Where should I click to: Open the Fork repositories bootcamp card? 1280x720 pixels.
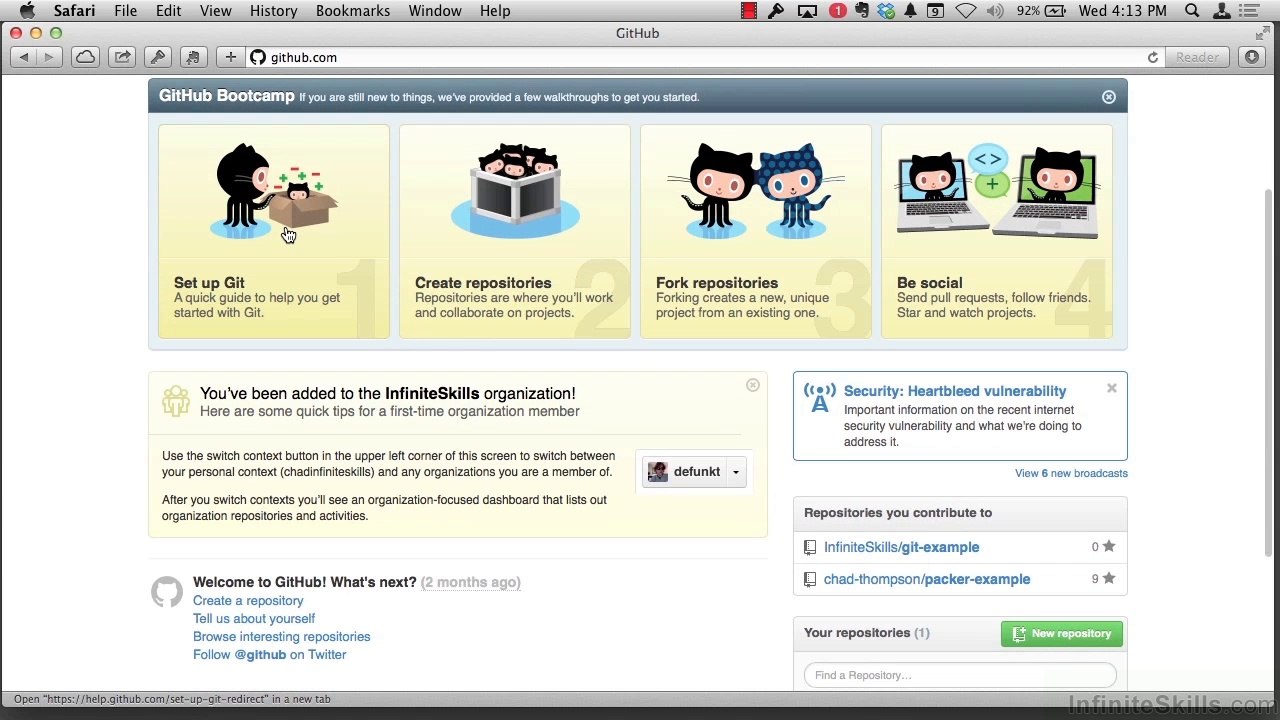click(x=756, y=231)
